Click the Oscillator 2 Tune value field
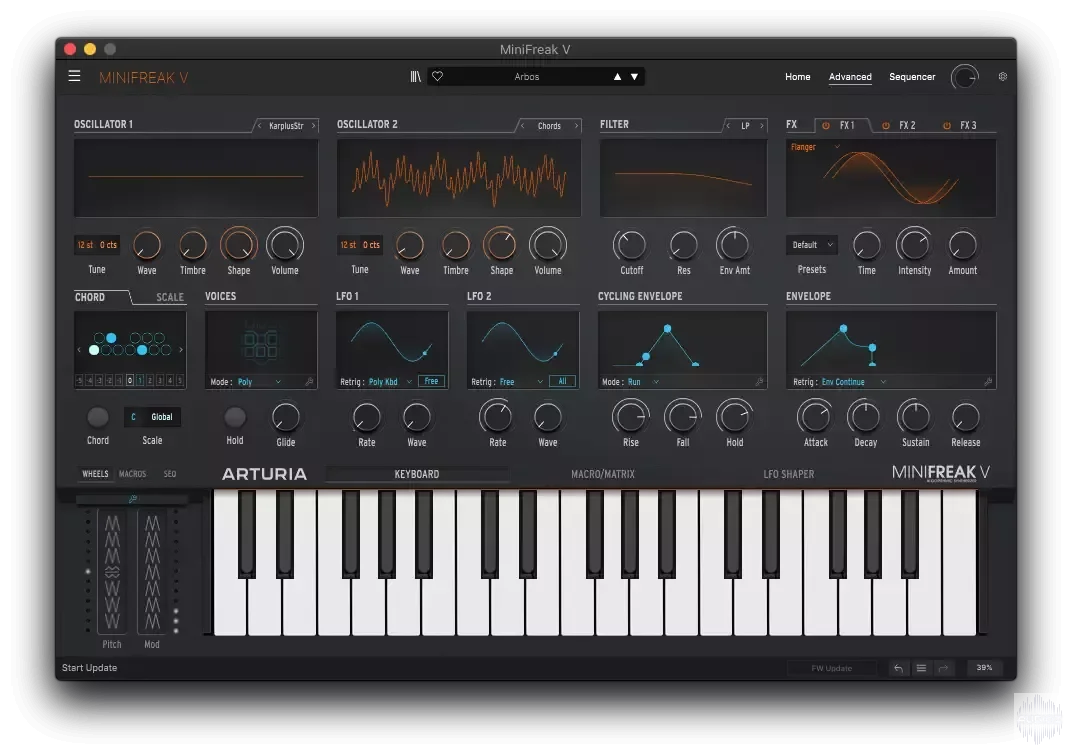This screenshot has height=754, width=1072. pos(360,245)
